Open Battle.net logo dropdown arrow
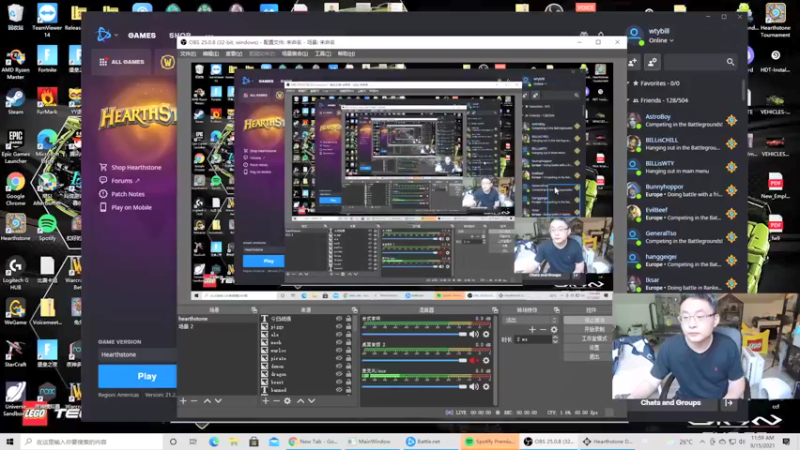 [116, 35]
